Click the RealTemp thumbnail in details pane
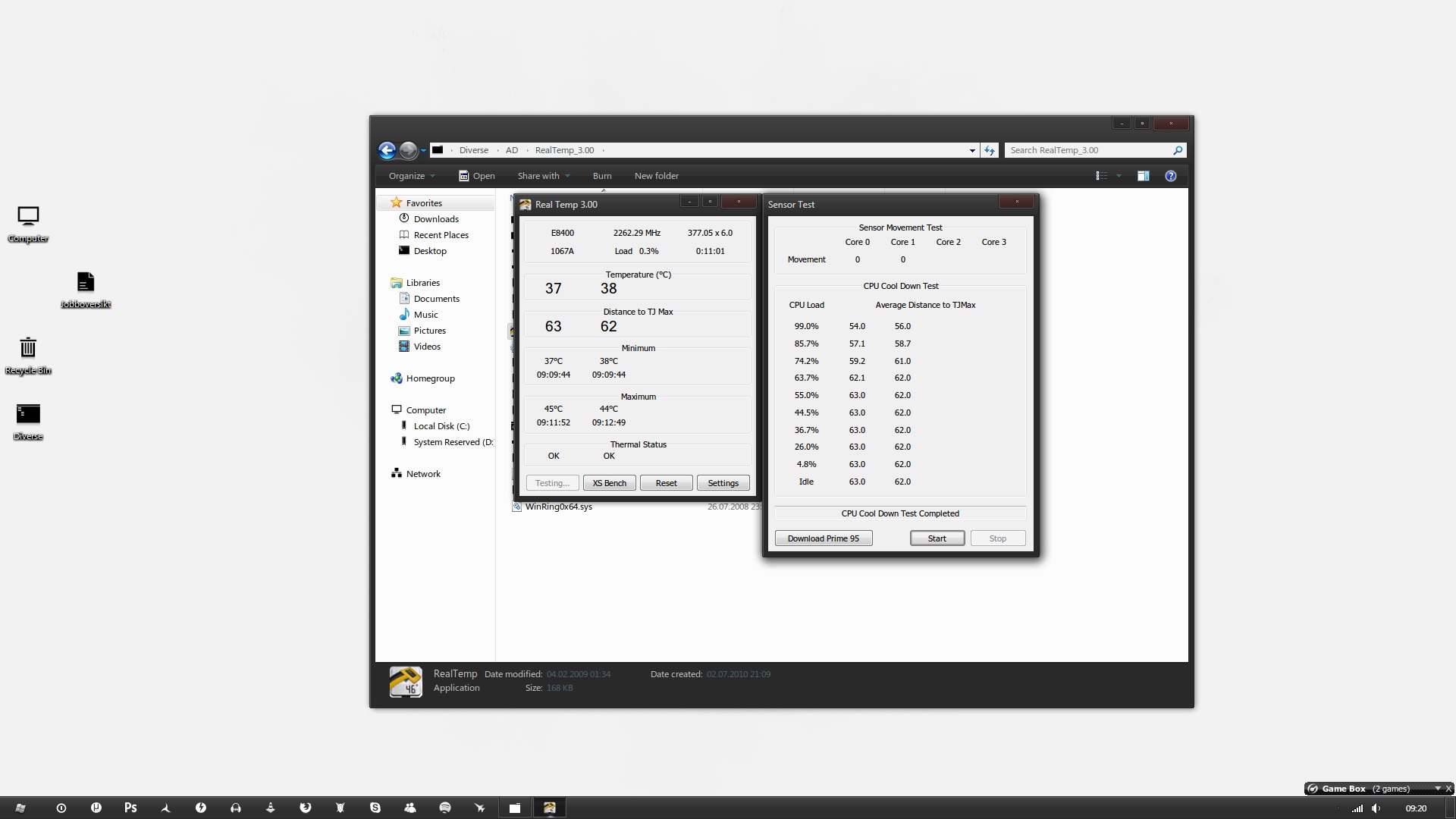This screenshot has height=819, width=1456. pyautogui.click(x=406, y=682)
